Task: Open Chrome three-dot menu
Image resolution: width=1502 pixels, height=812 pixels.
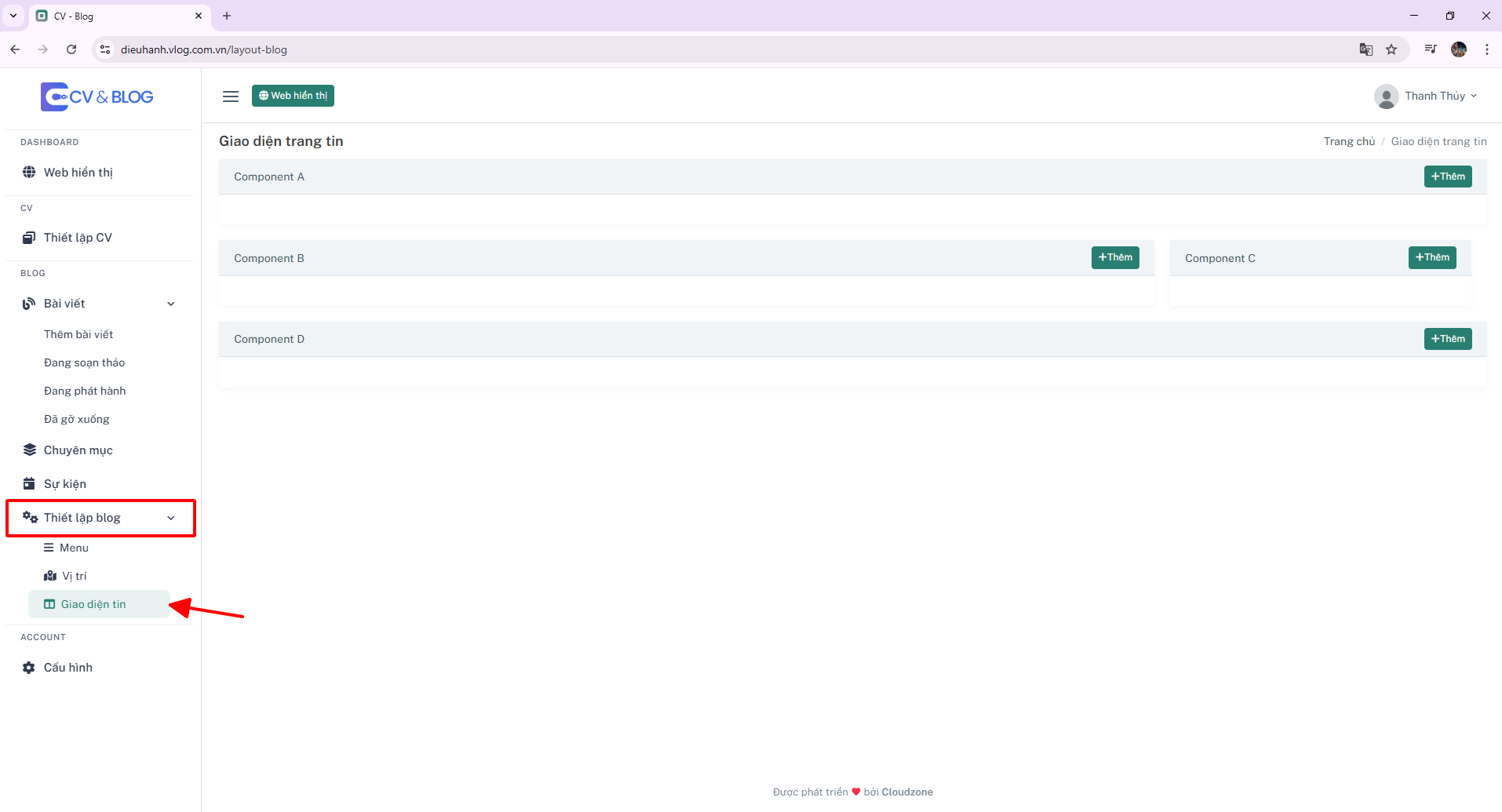Action: tap(1487, 49)
